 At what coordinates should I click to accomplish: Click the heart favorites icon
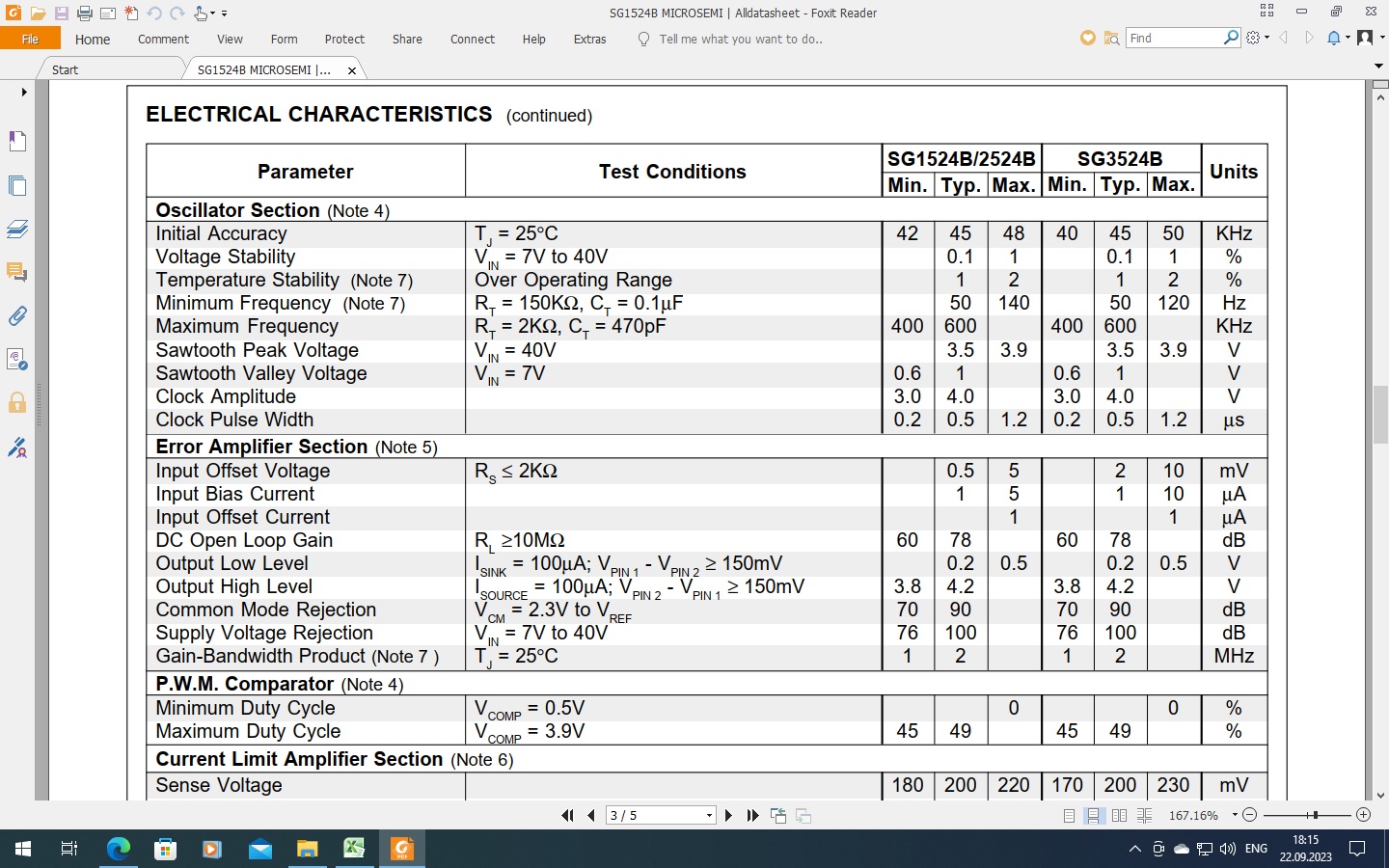coord(1088,38)
